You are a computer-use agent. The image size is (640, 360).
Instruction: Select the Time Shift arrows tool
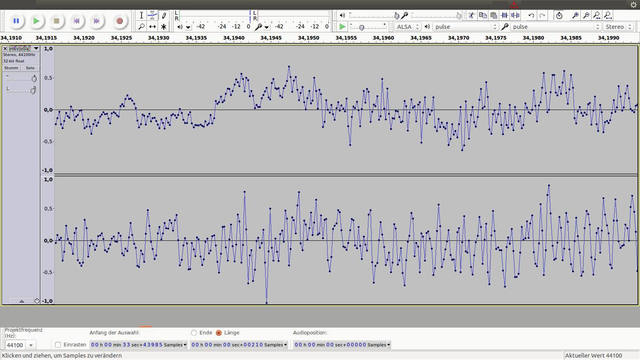(x=152, y=27)
